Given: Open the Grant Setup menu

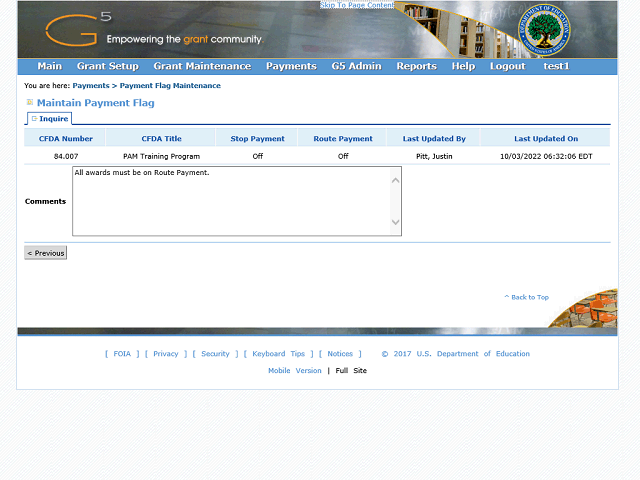Looking at the screenshot, I should tap(108, 66).
